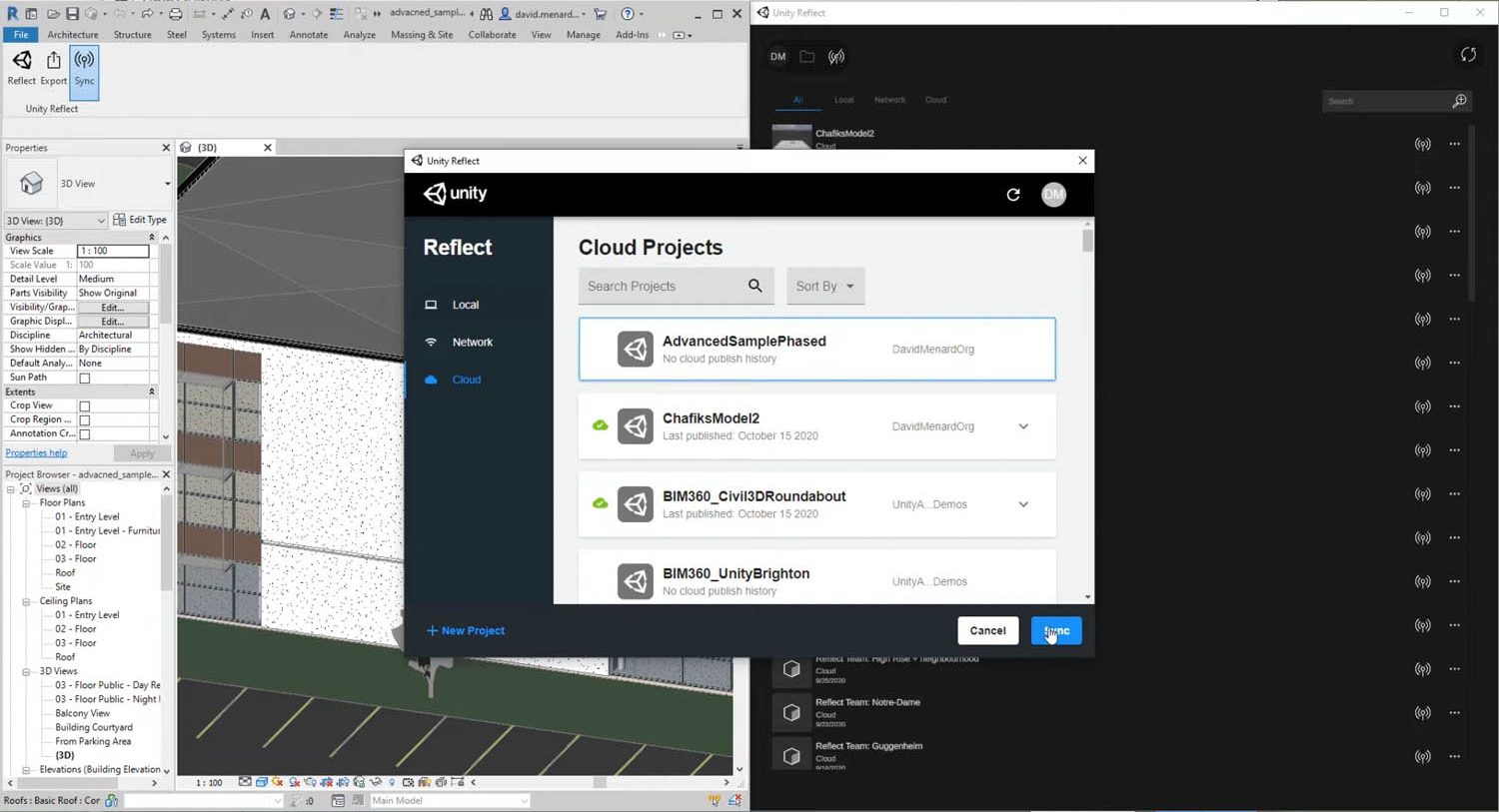Image resolution: width=1499 pixels, height=812 pixels.
Task: Collapse the Ceiling Plans tree node
Action: click(x=27, y=601)
